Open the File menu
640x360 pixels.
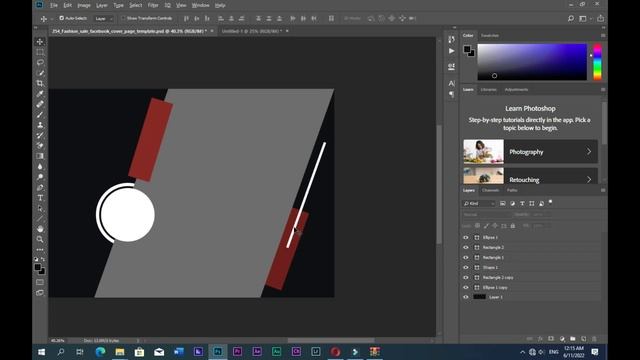53,5
